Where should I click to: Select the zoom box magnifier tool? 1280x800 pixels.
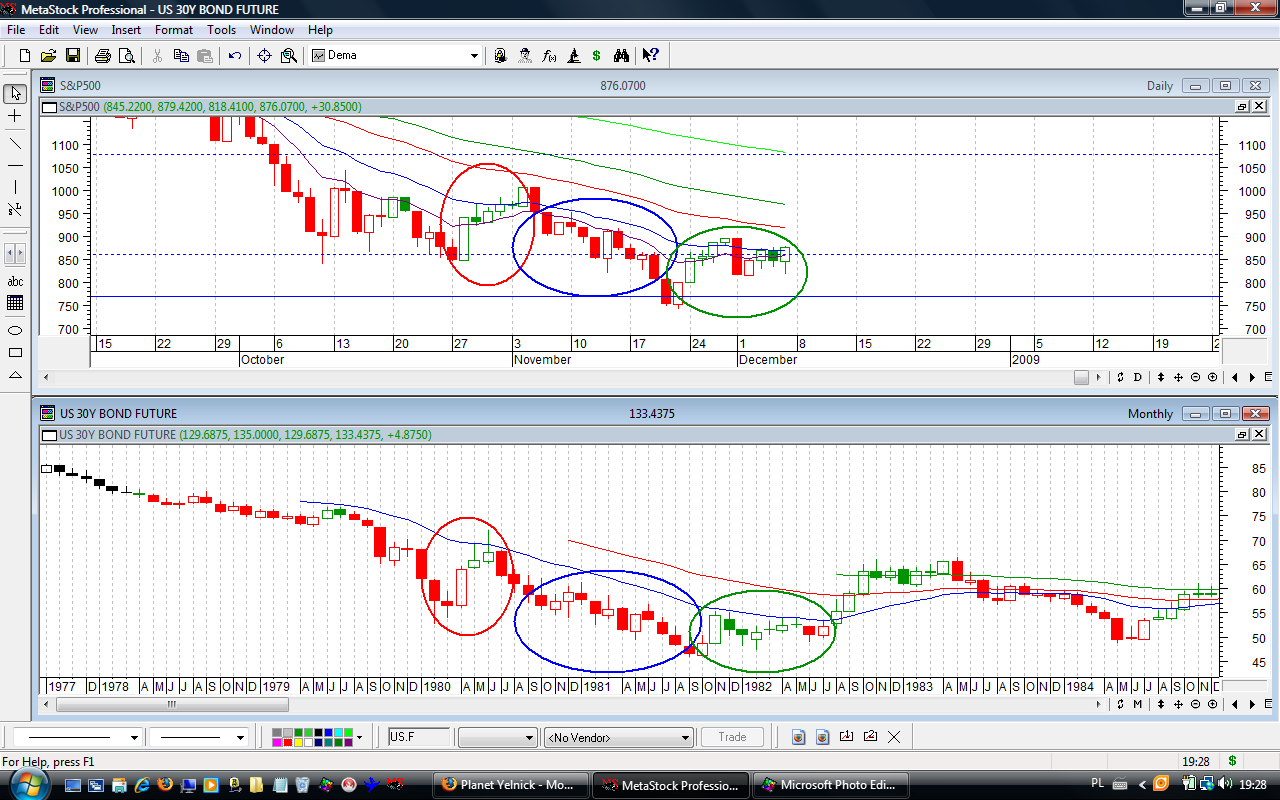[x=288, y=56]
